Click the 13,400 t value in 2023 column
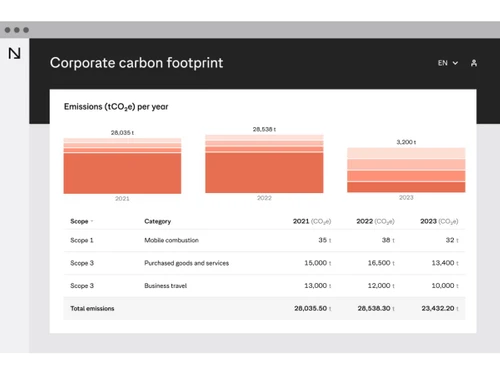The image size is (500, 375). [445, 263]
